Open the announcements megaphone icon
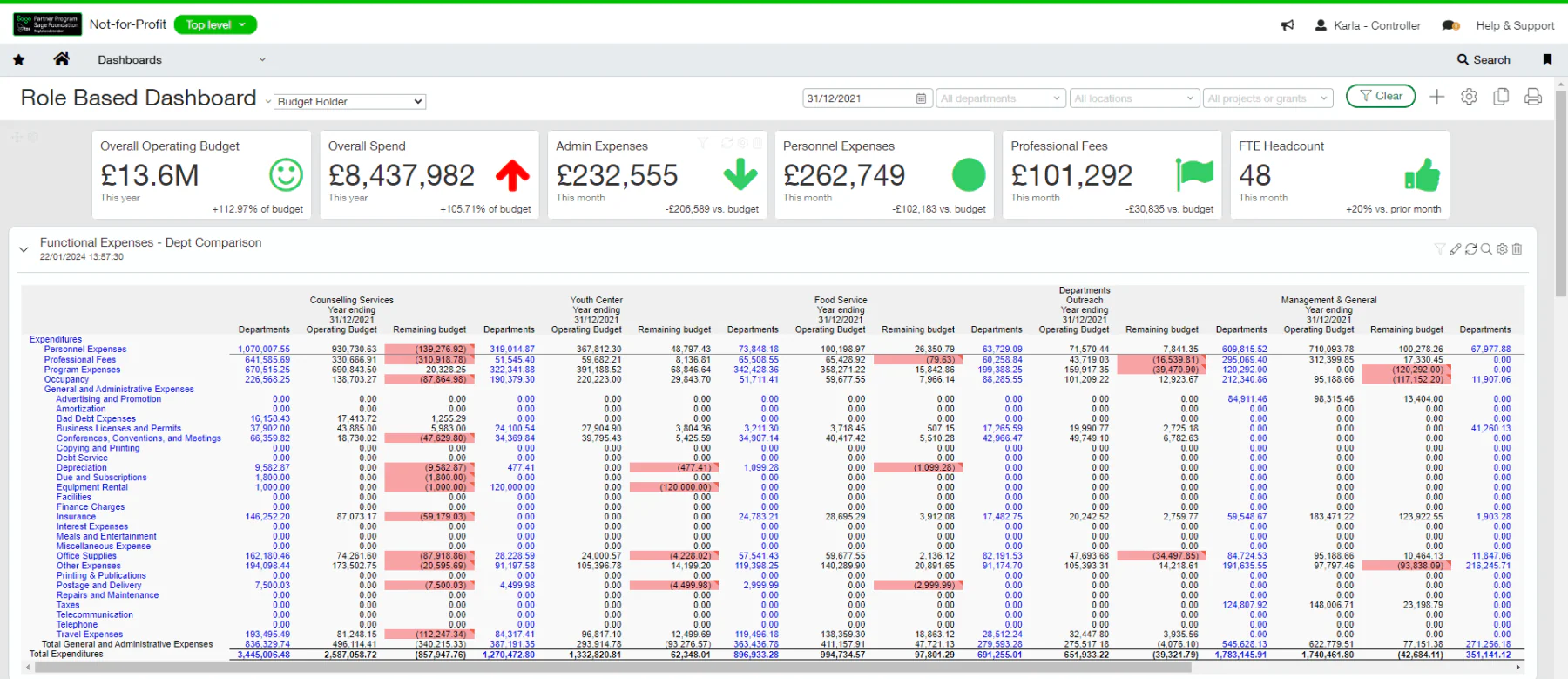Image resolution: width=1568 pixels, height=679 pixels. click(1288, 25)
